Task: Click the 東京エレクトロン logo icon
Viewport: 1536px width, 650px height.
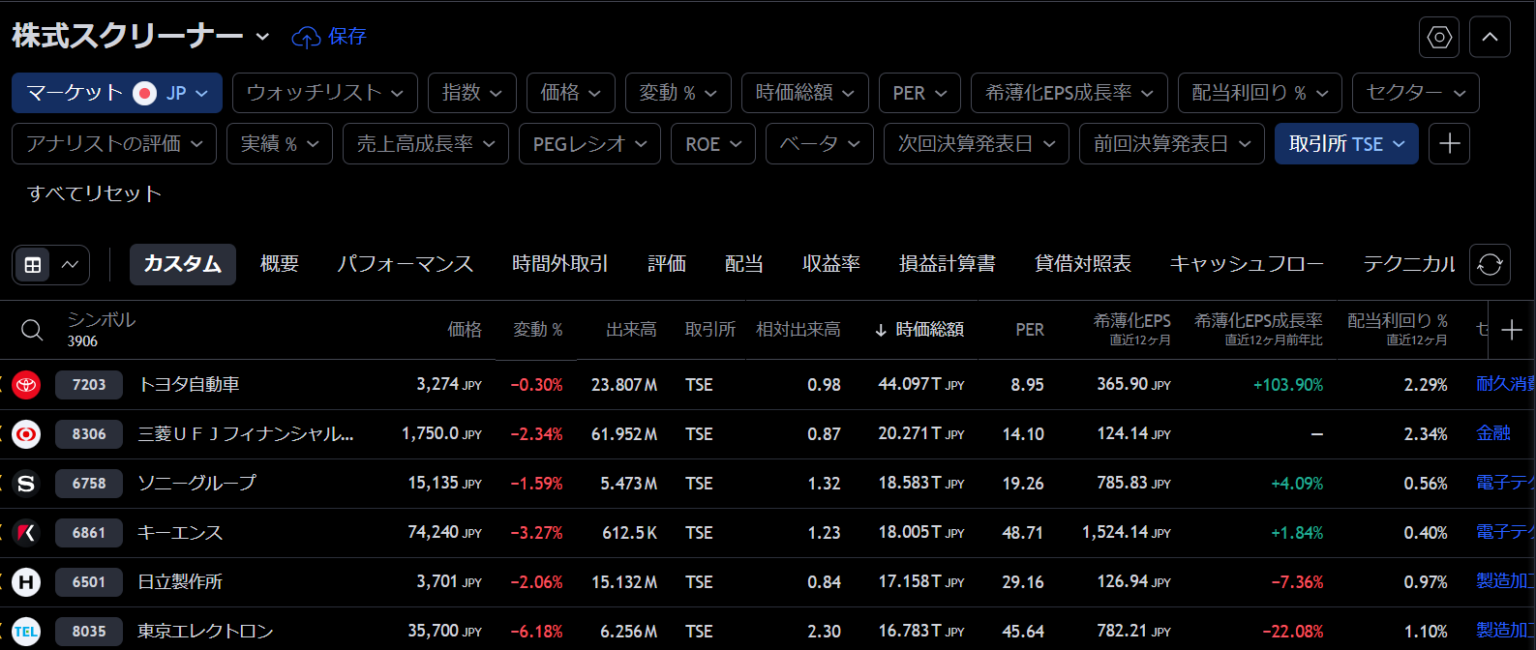Action: coord(26,631)
